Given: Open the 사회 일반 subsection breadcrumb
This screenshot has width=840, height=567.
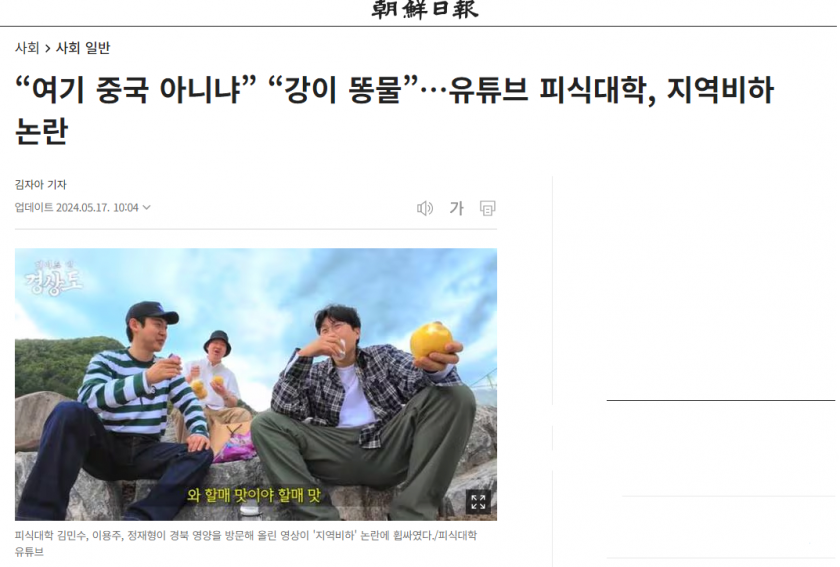Looking at the screenshot, I should (x=83, y=48).
